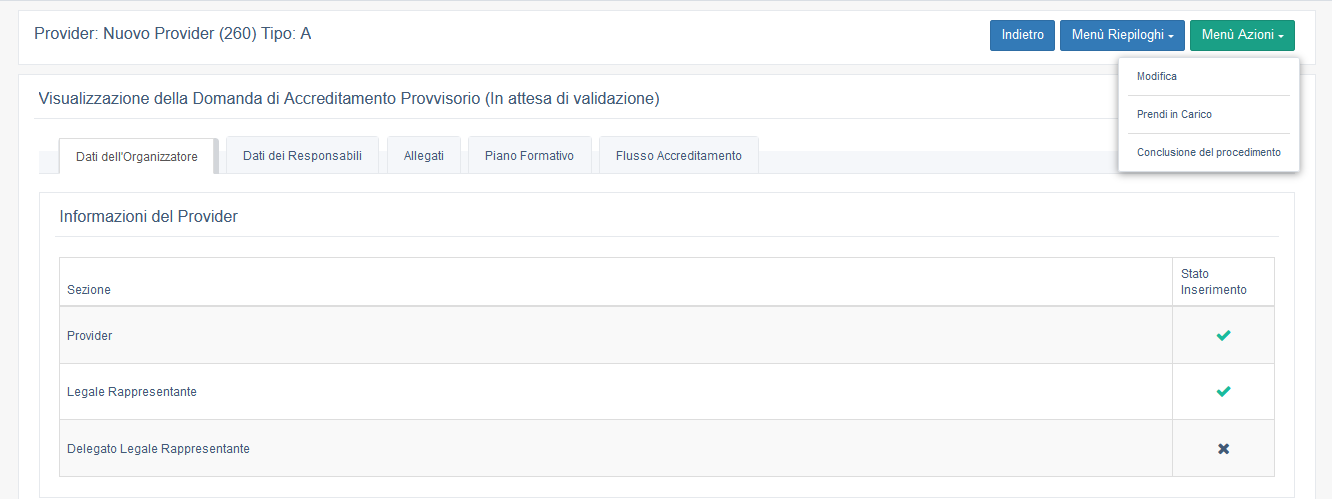Collapse the Menù Azioni dropdown
Viewport: 1332px width, 499px height.
pyautogui.click(x=1242, y=35)
